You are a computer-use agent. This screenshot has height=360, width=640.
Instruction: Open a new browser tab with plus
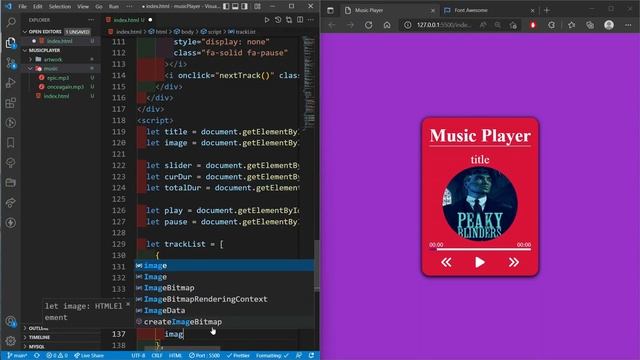[547, 10]
